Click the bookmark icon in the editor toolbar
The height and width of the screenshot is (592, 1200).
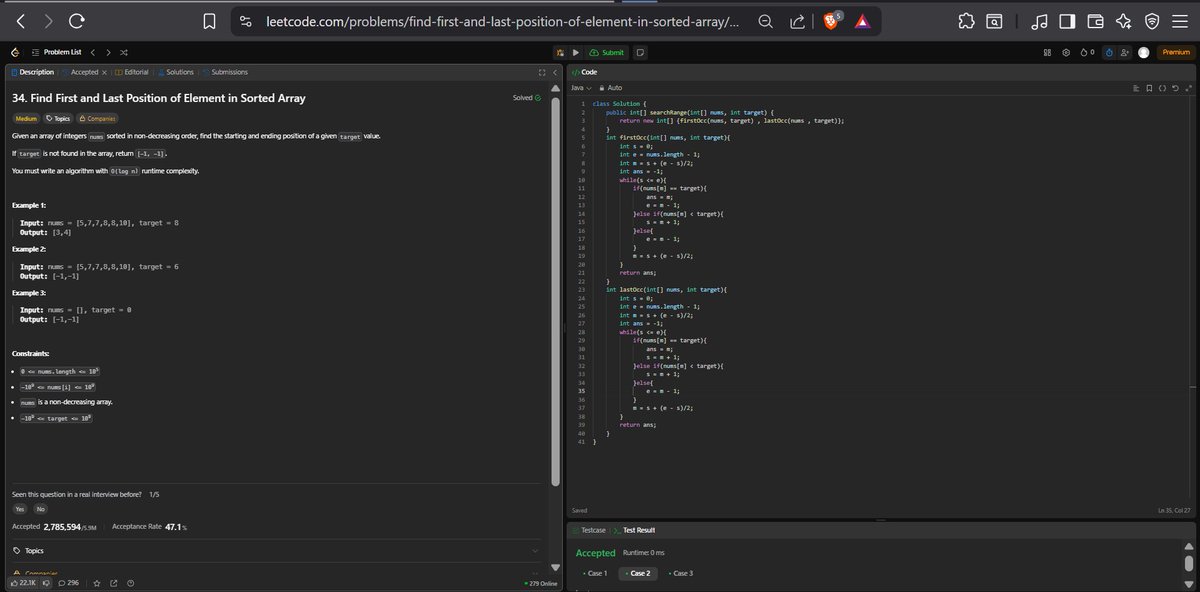pos(1149,88)
